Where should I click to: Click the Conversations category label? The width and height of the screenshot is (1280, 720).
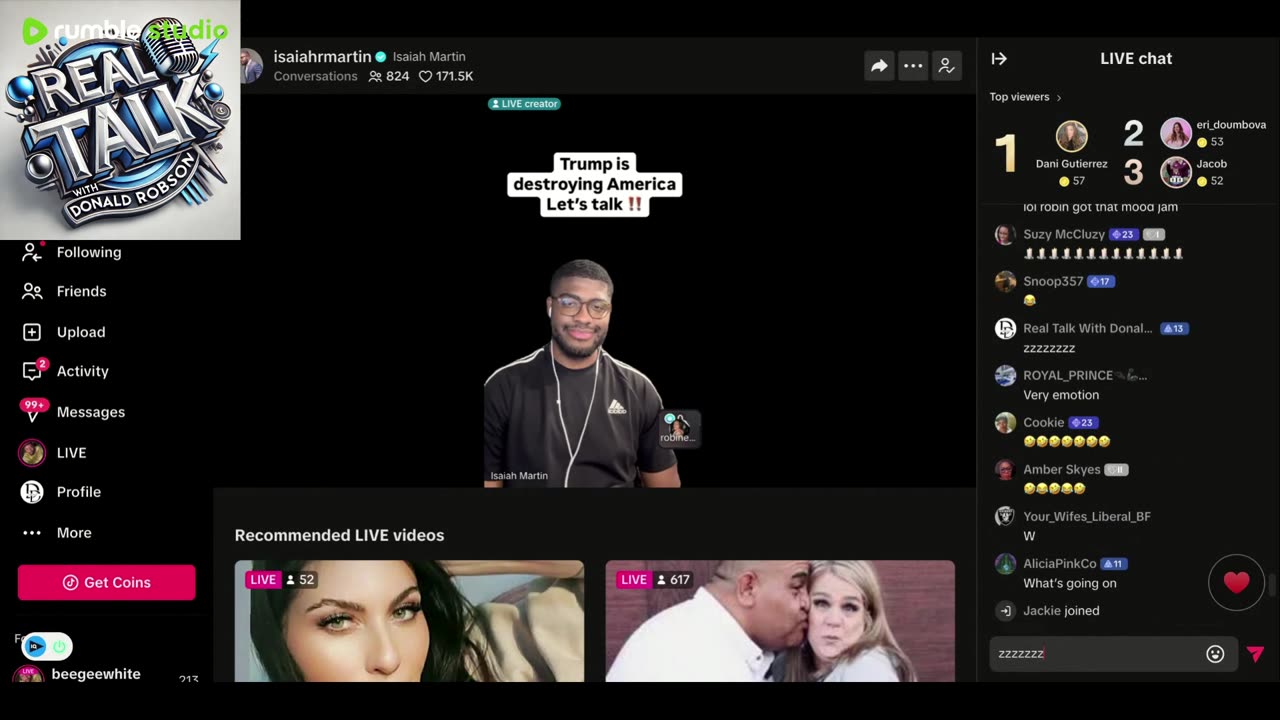point(316,77)
